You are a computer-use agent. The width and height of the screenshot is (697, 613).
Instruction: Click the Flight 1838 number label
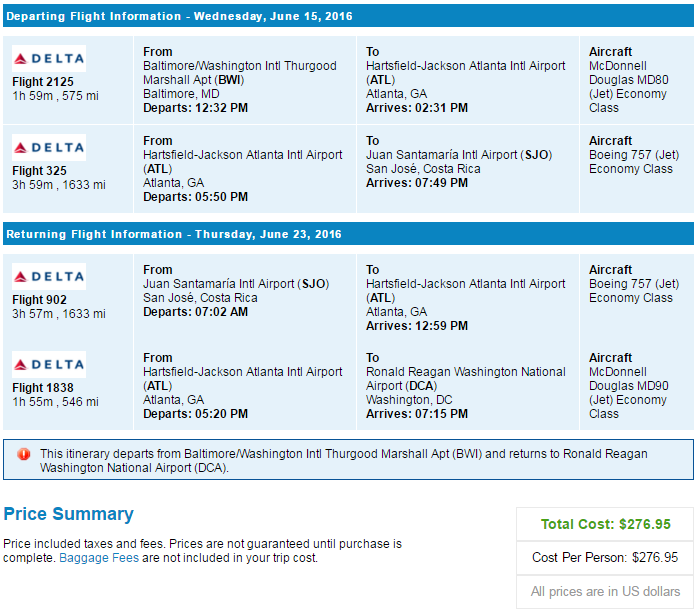[x=43, y=388]
